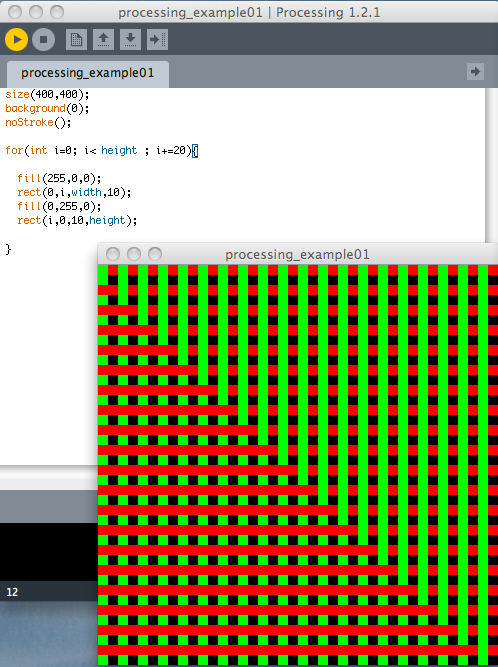Click the rect(i,0,10,height) code line
498x667 pixels.
pos(77,220)
